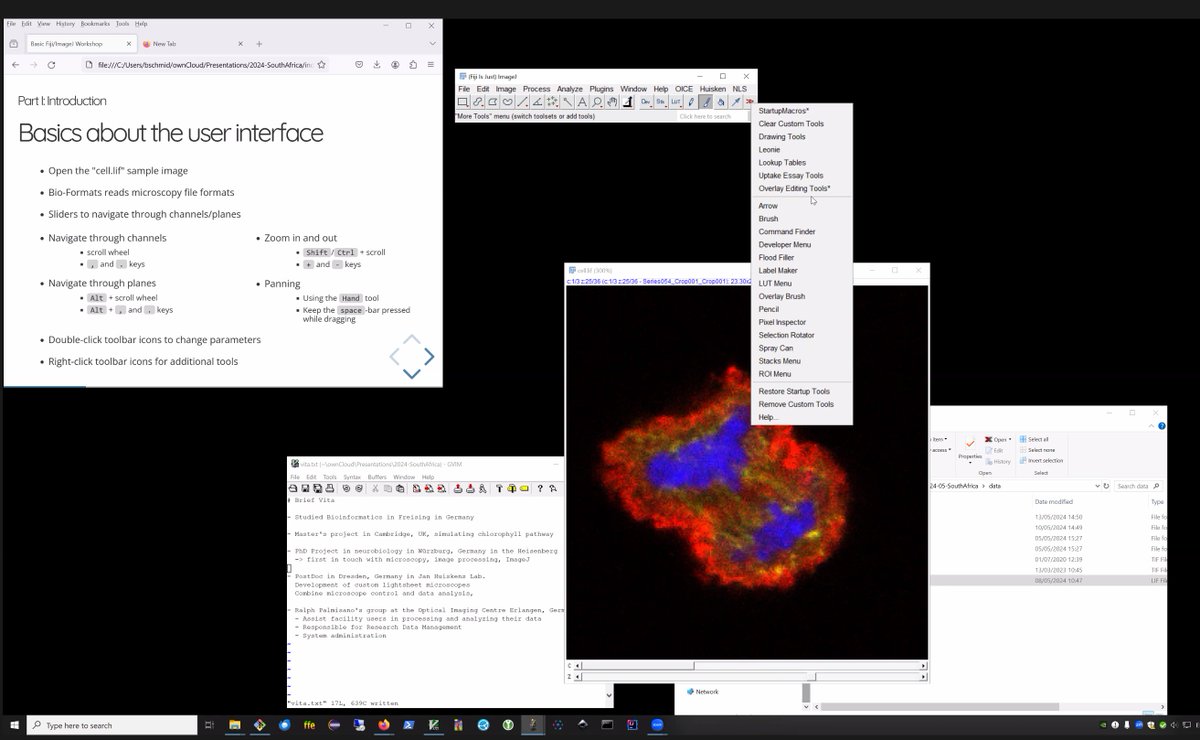Select the Wand tracing tool in Fiji

pyautogui.click(x=567, y=102)
